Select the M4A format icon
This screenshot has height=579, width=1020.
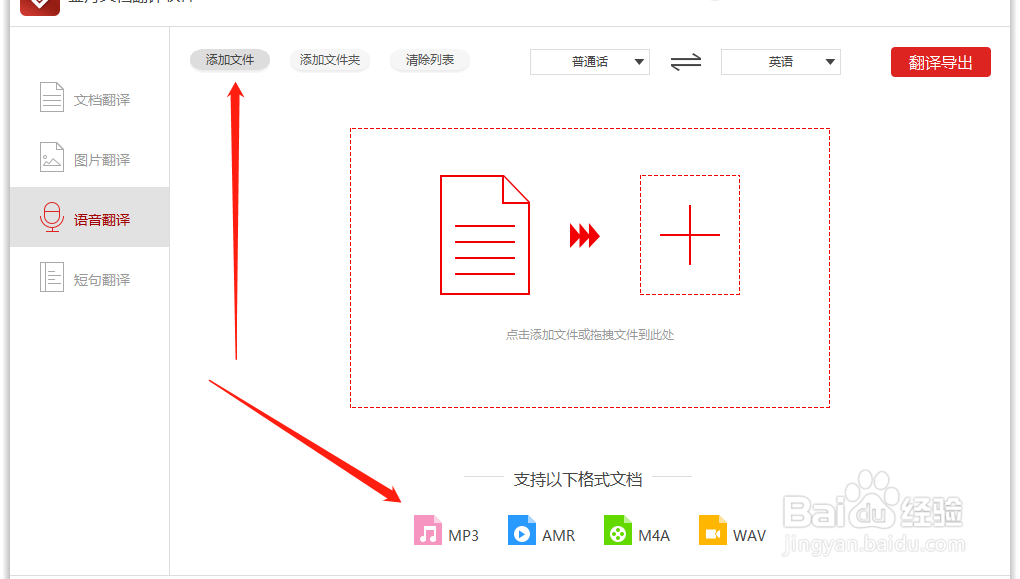tap(617, 532)
